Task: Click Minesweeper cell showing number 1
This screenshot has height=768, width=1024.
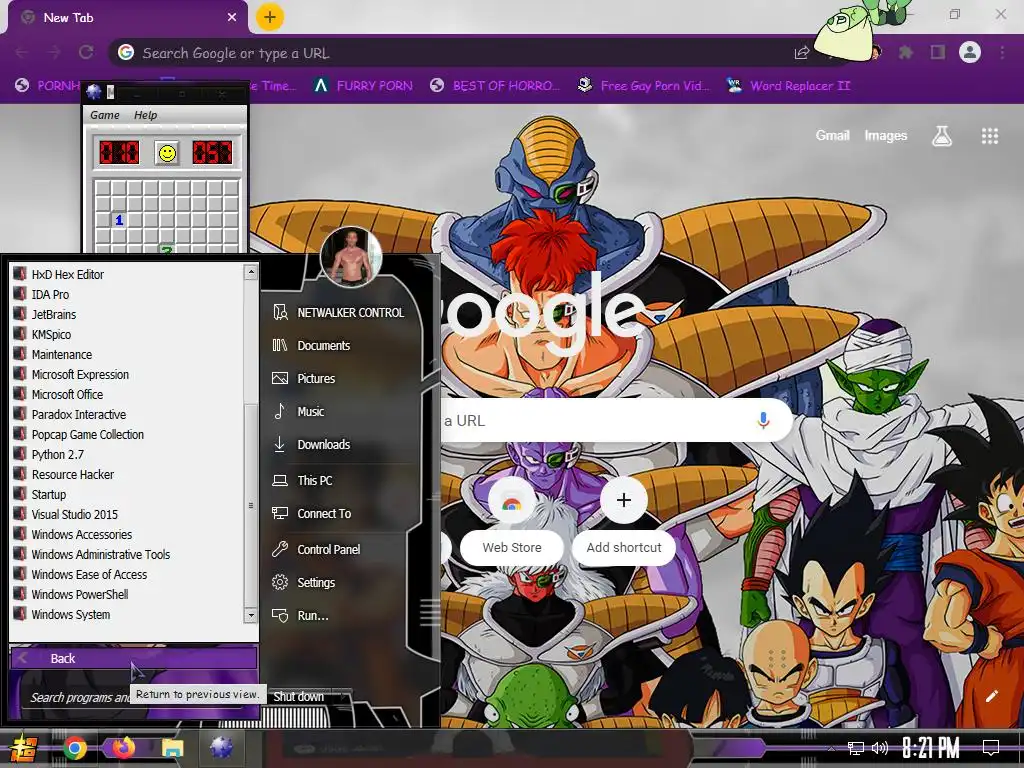Action: 119,220
